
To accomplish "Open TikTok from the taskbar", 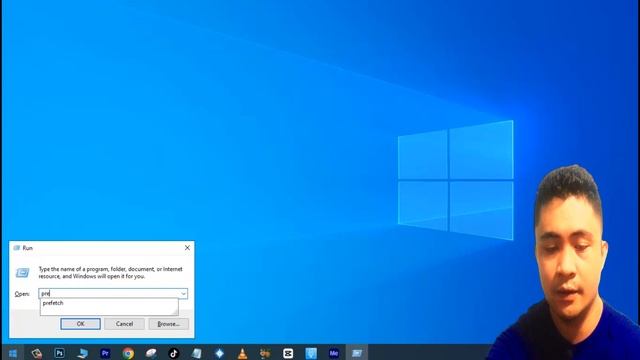I will click(173, 353).
